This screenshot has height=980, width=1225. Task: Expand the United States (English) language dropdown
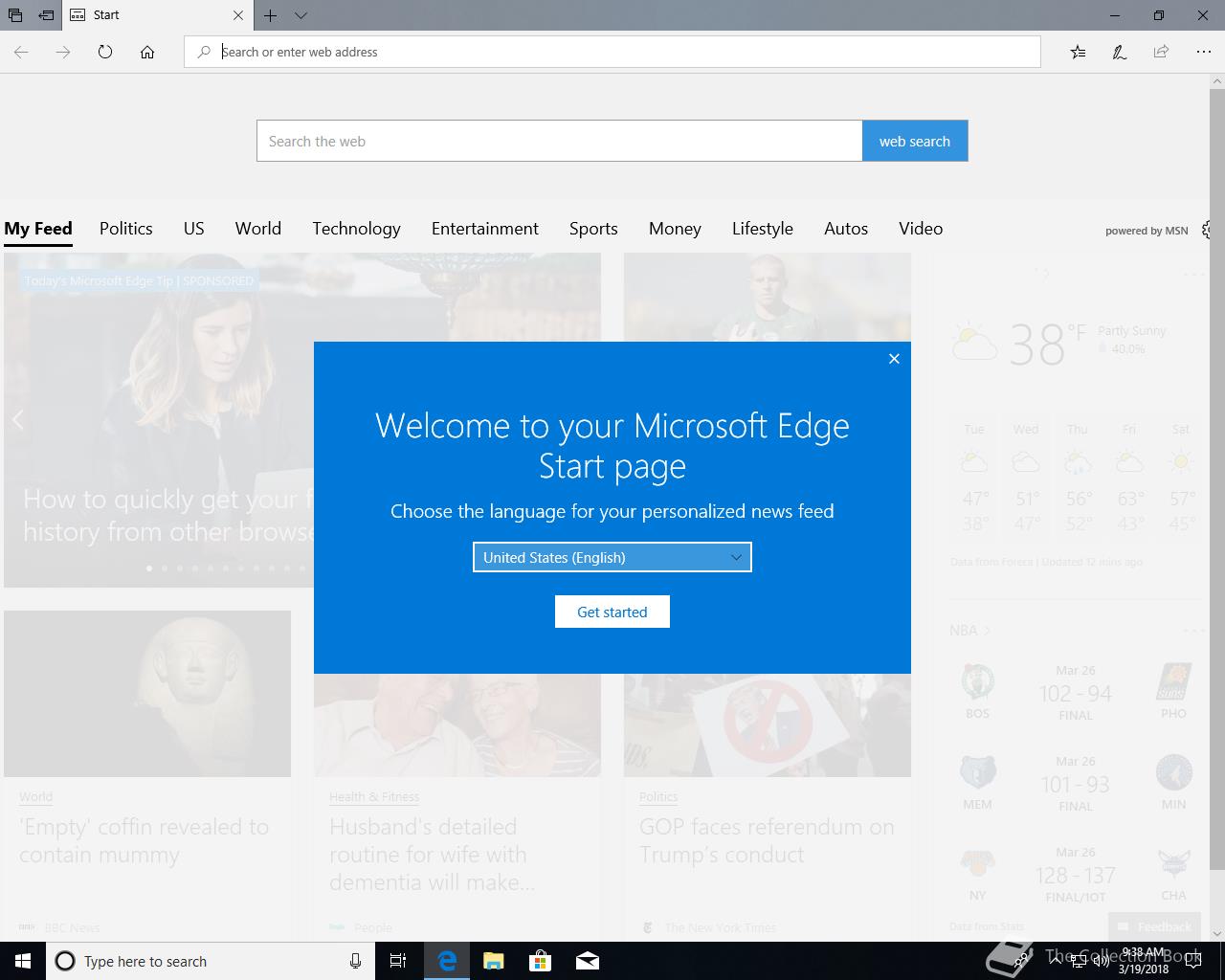coord(612,557)
